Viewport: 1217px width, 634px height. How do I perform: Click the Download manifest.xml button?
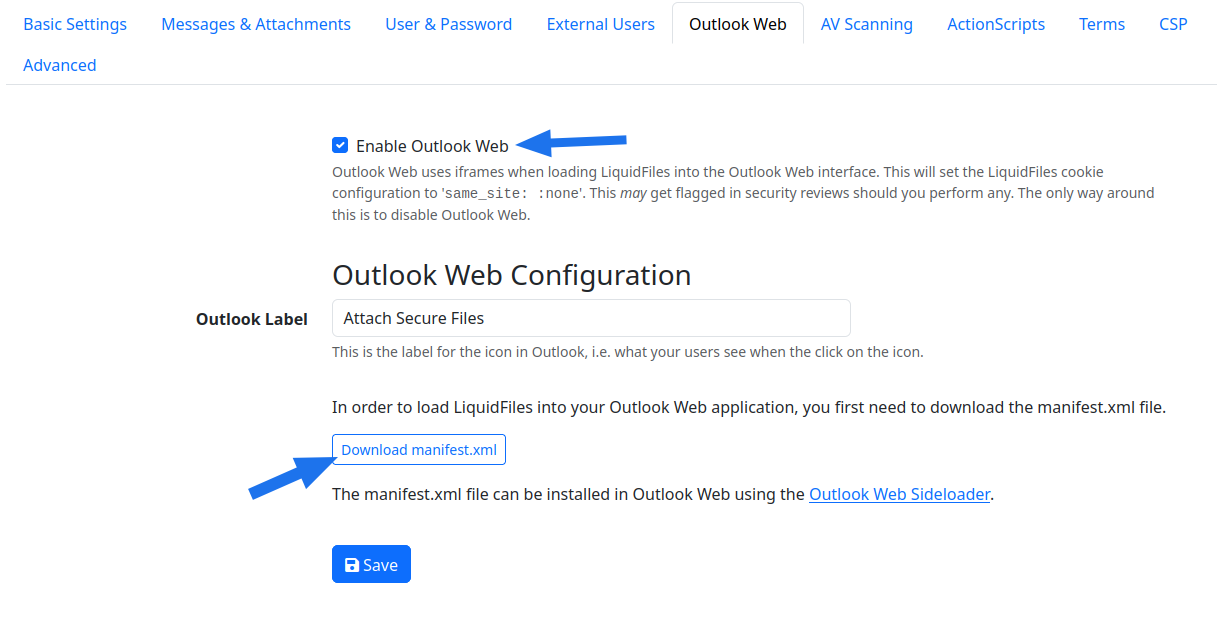tap(418, 449)
